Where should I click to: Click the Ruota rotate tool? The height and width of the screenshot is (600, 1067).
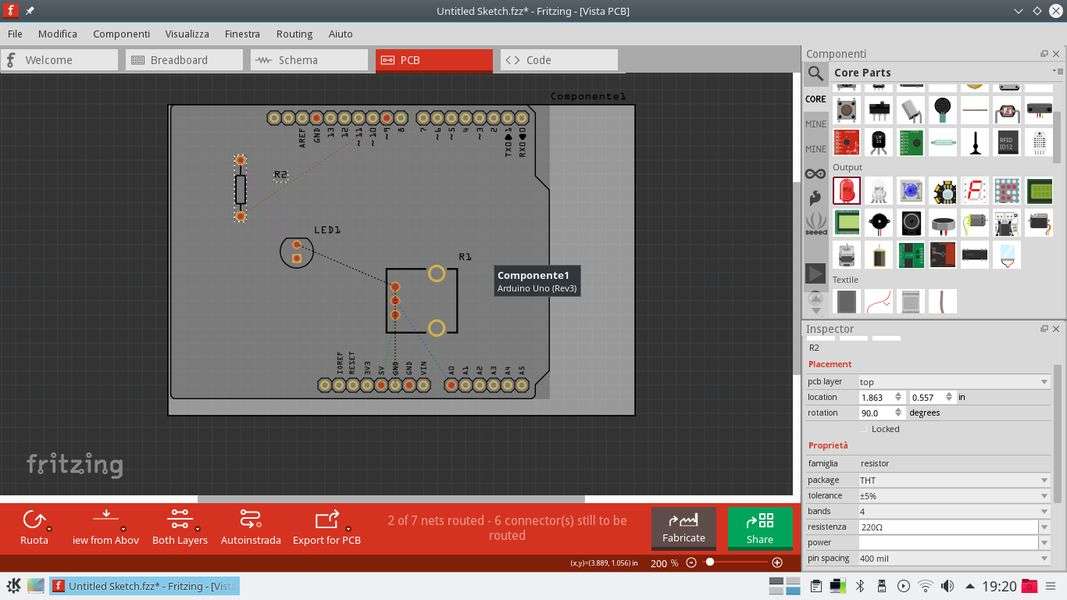click(34, 527)
